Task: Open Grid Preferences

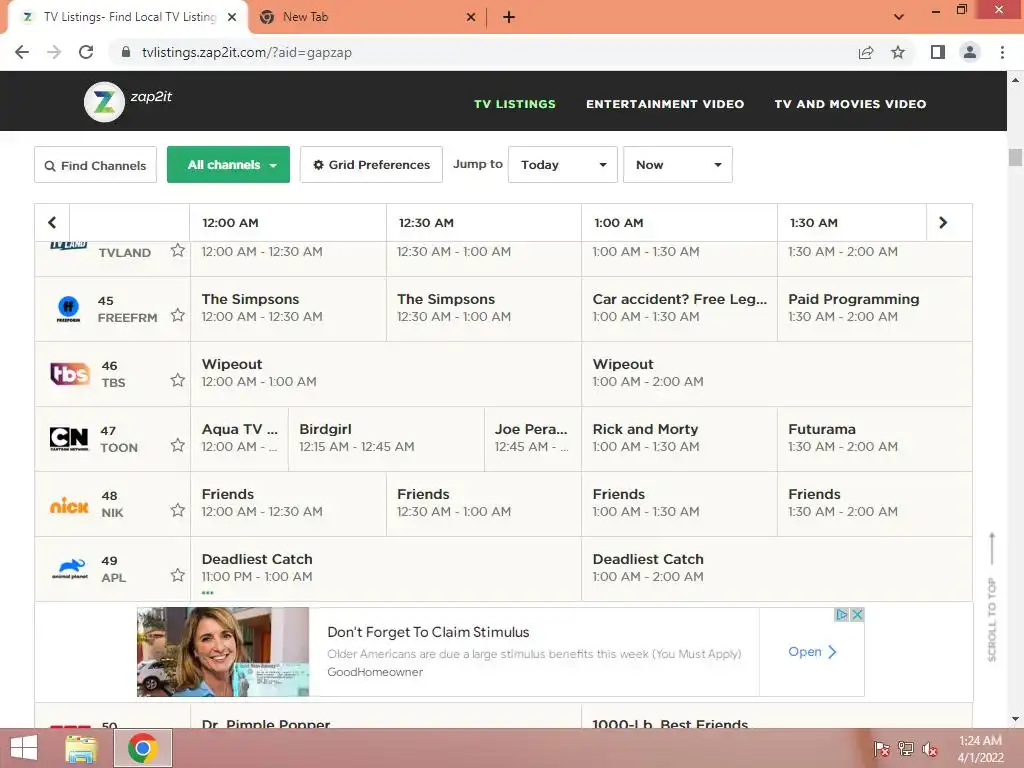Action: coord(372,165)
